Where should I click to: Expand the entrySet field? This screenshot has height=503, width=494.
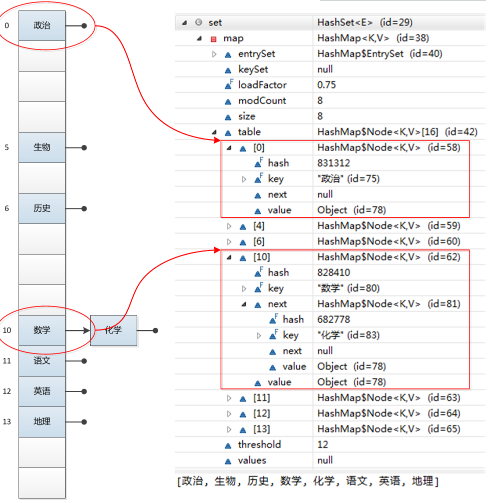click(x=214, y=54)
